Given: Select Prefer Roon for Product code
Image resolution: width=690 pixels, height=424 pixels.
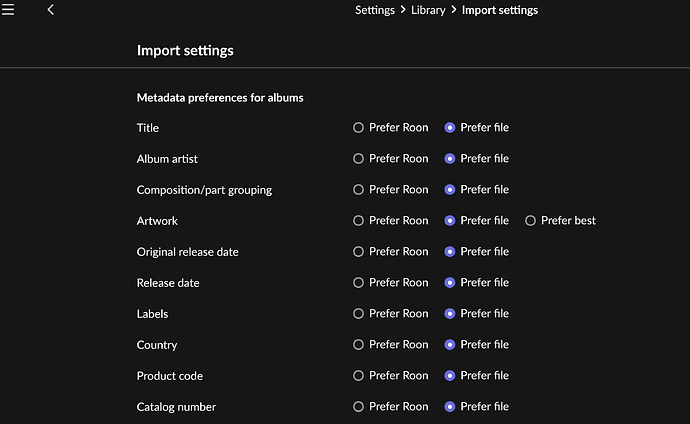Looking at the screenshot, I should coord(359,376).
